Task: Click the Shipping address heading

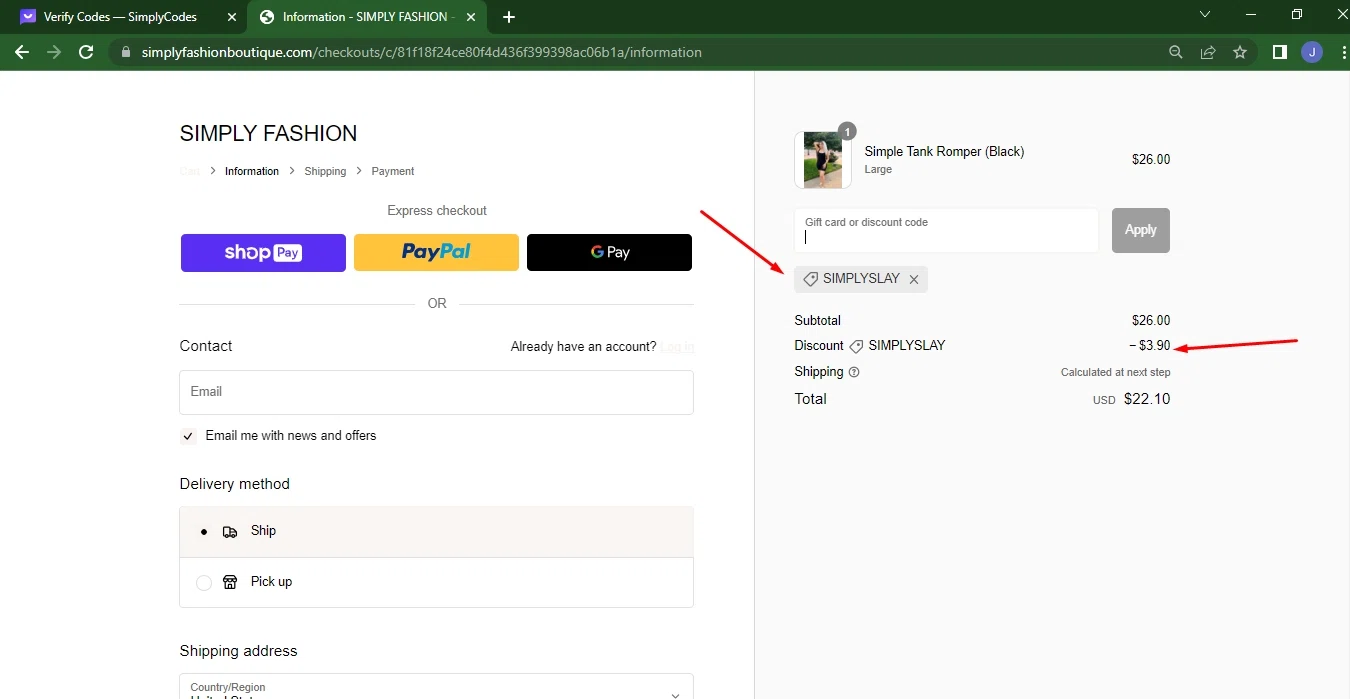Action: pos(238,651)
